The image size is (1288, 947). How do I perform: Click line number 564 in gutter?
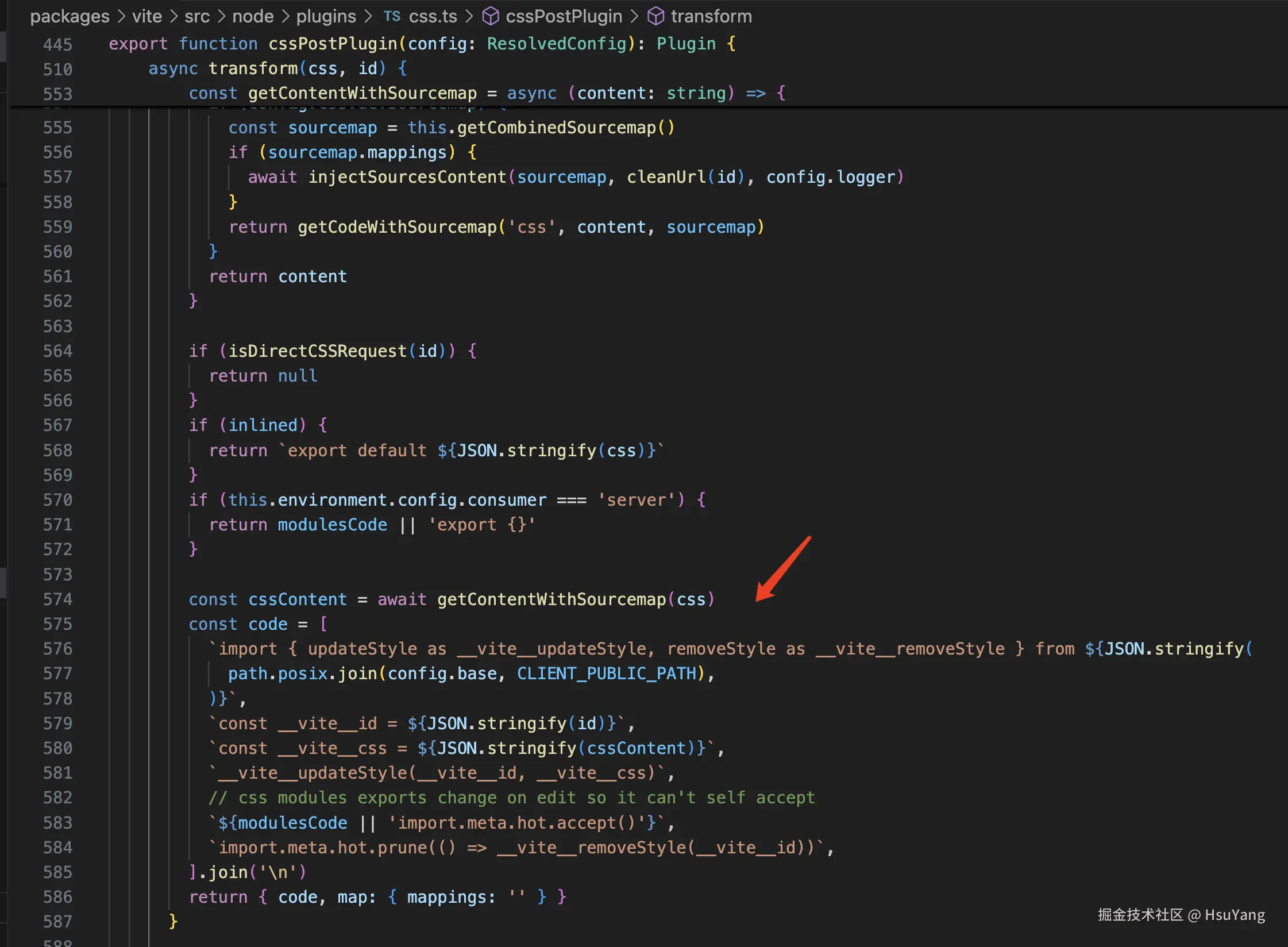(x=57, y=351)
